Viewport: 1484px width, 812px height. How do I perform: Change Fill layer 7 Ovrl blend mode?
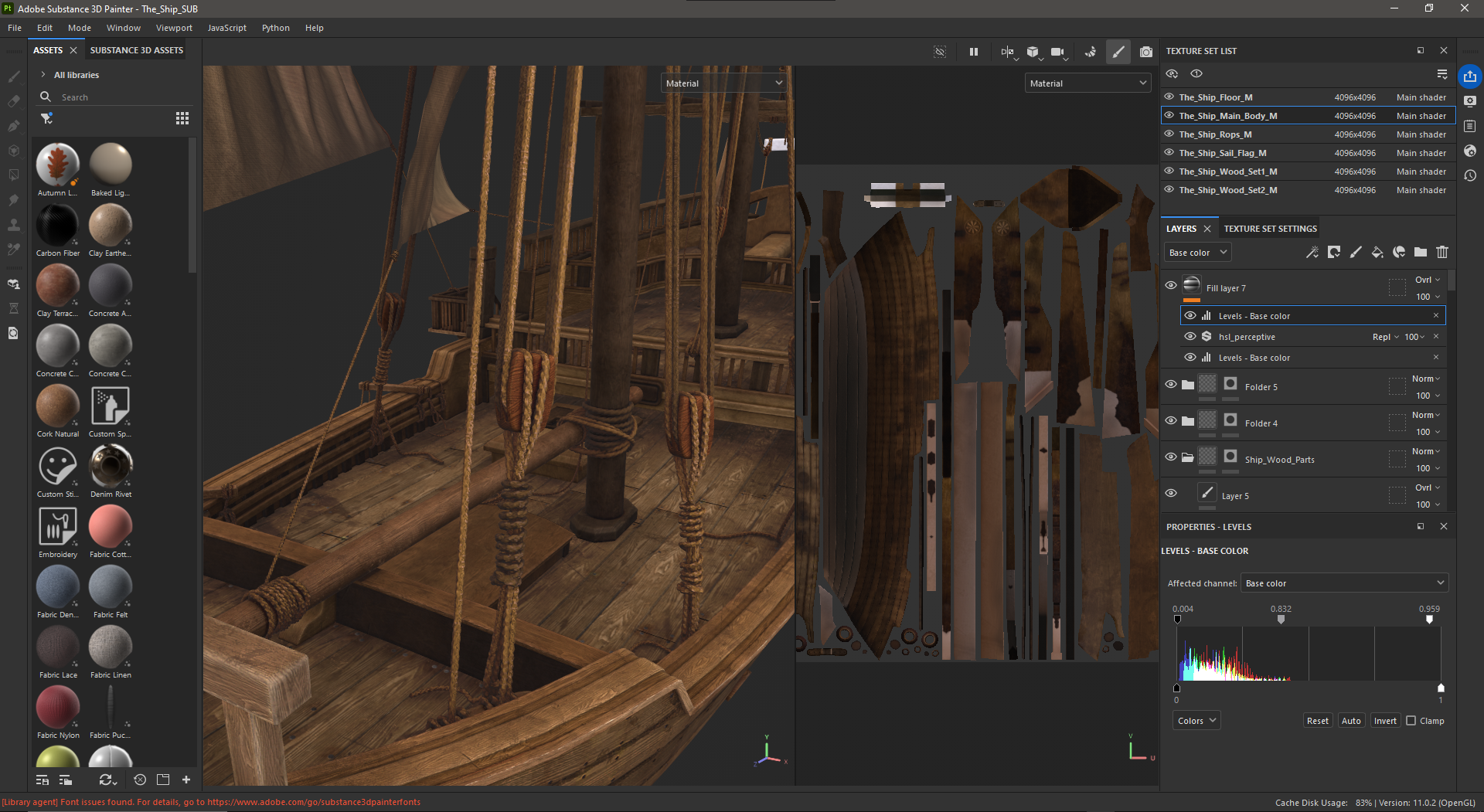(1428, 280)
